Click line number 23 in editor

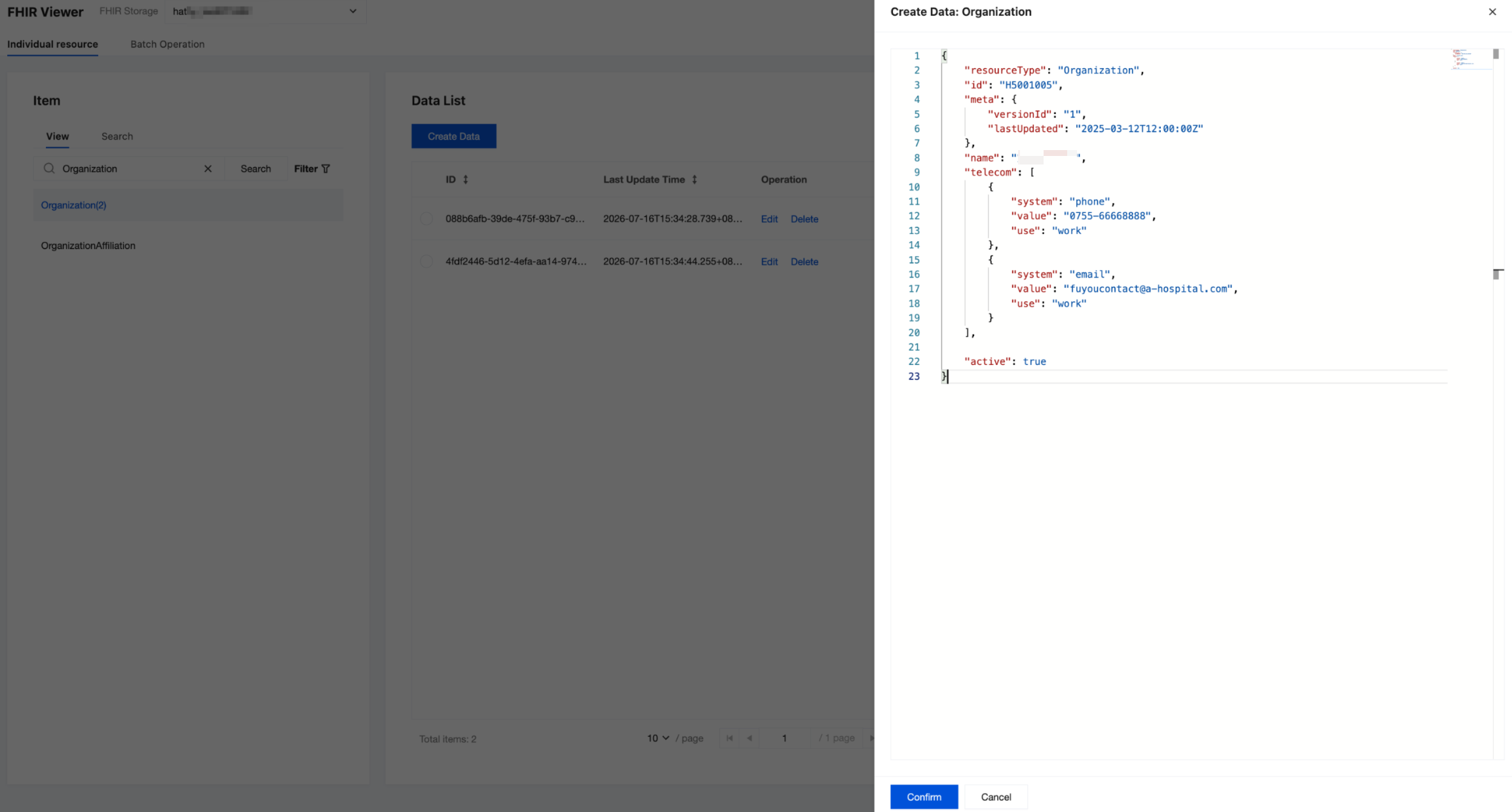914,376
